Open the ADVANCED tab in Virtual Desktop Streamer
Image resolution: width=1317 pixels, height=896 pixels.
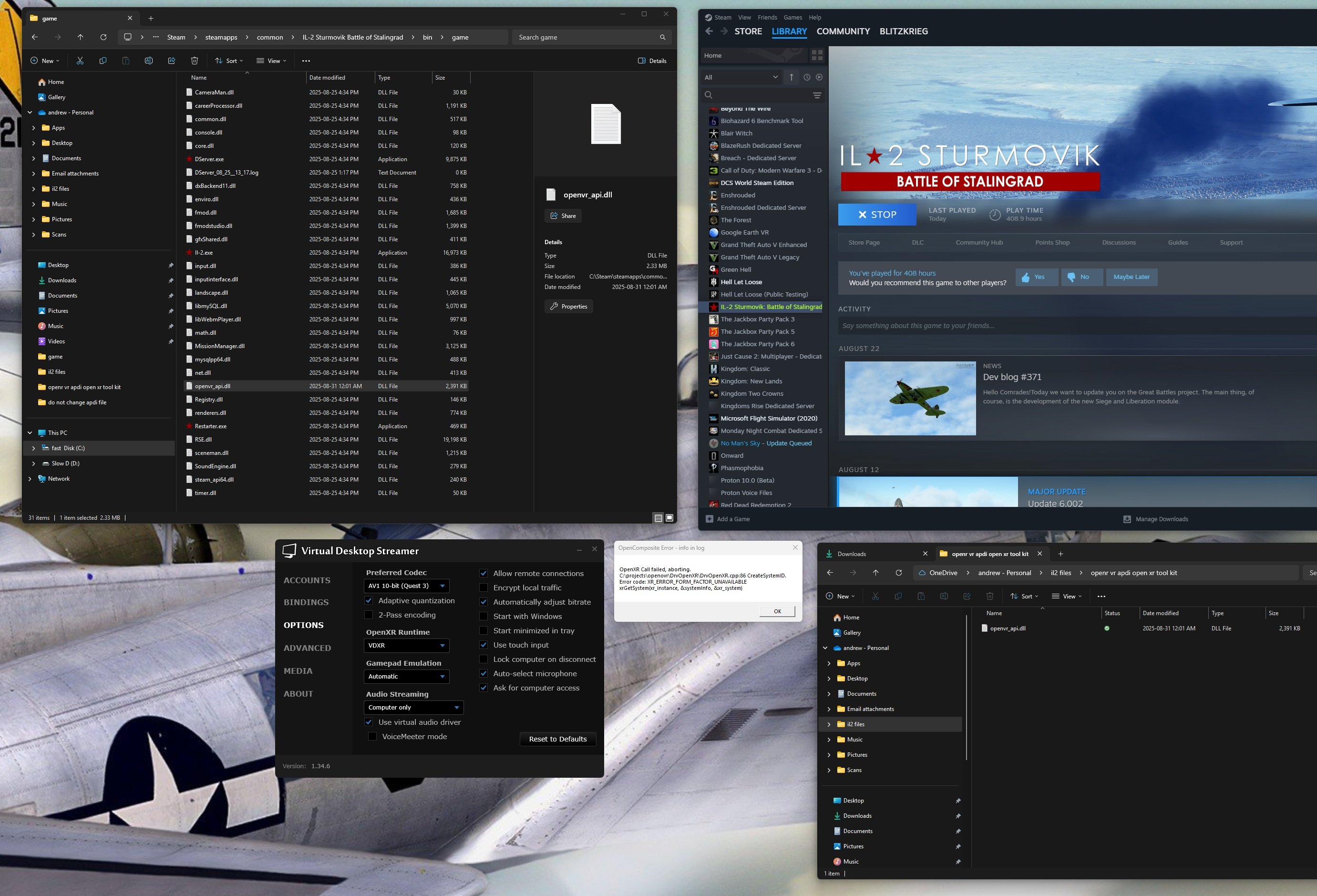[x=307, y=648]
